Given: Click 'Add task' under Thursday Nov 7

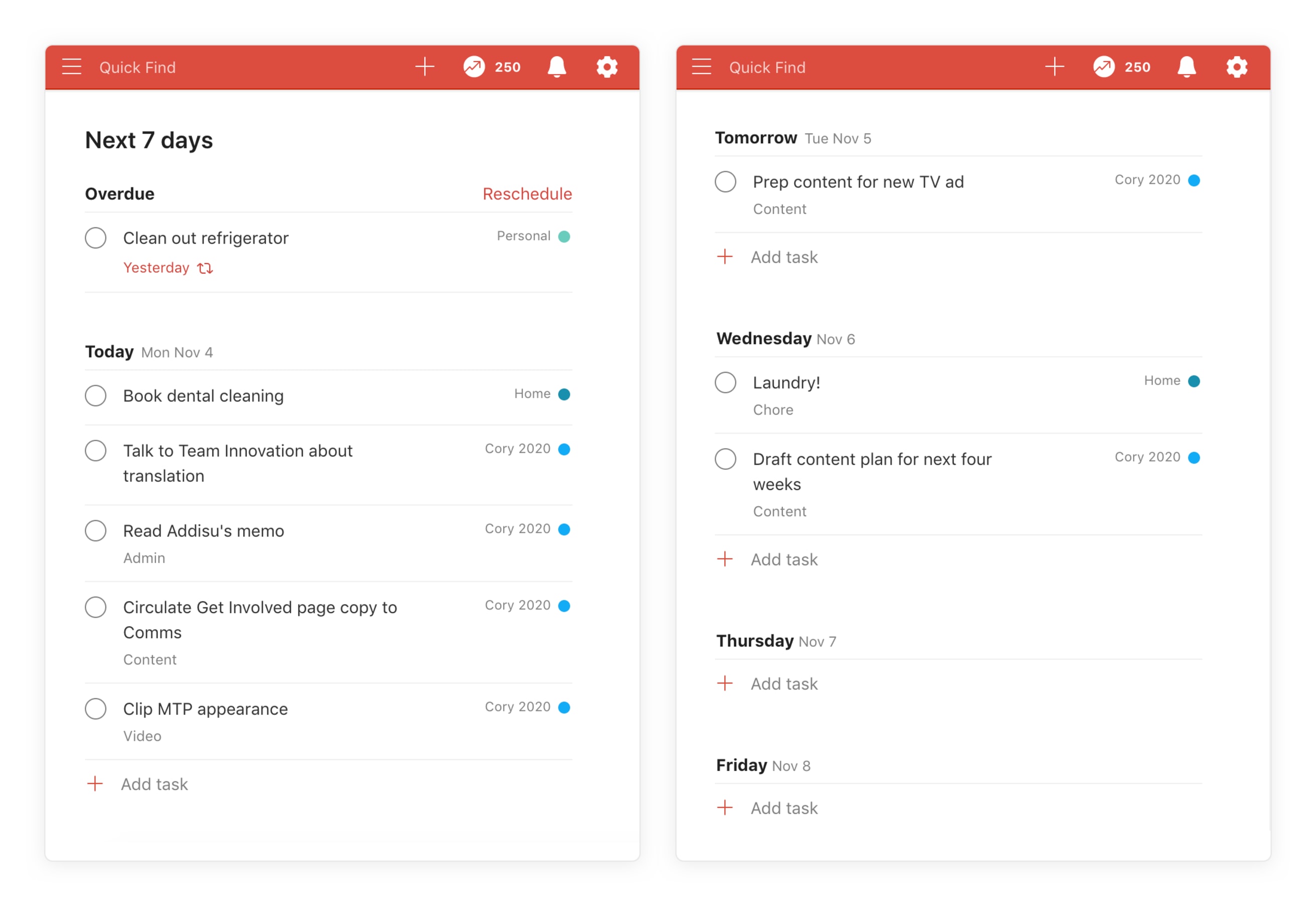Looking at the screenshot, I should click(x=784, y=683).
